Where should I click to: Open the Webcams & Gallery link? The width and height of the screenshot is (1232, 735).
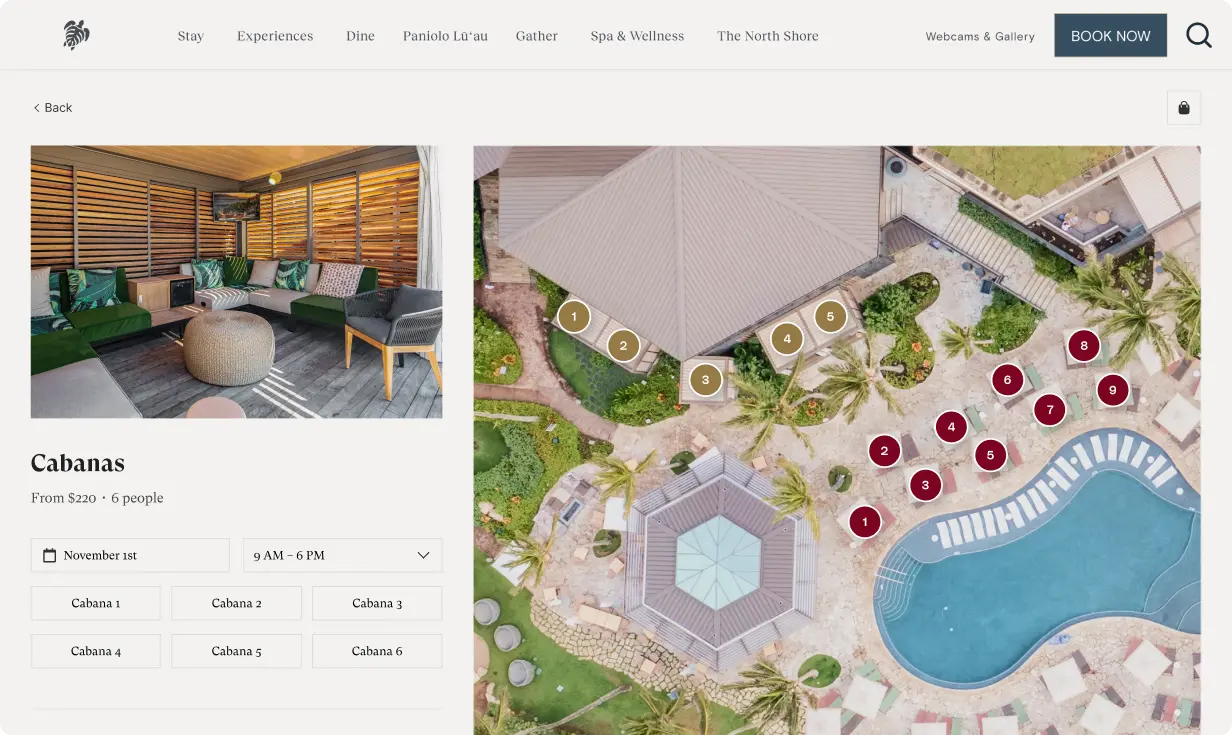pos(980,36)
